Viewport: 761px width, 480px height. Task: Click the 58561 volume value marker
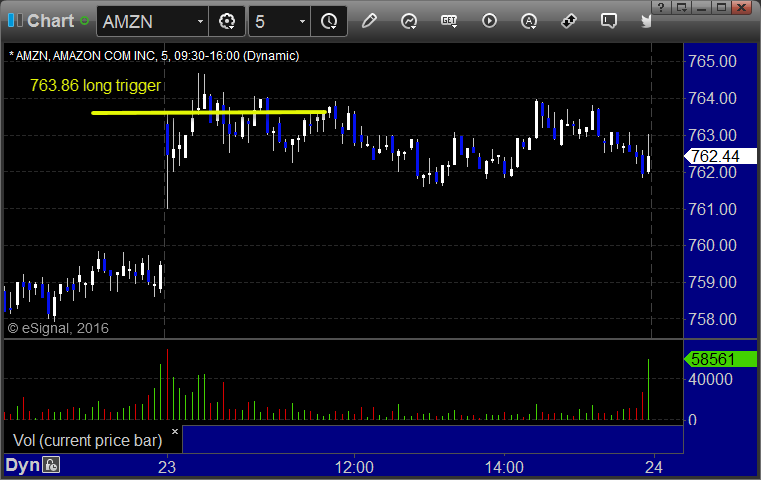pos(720,359)
